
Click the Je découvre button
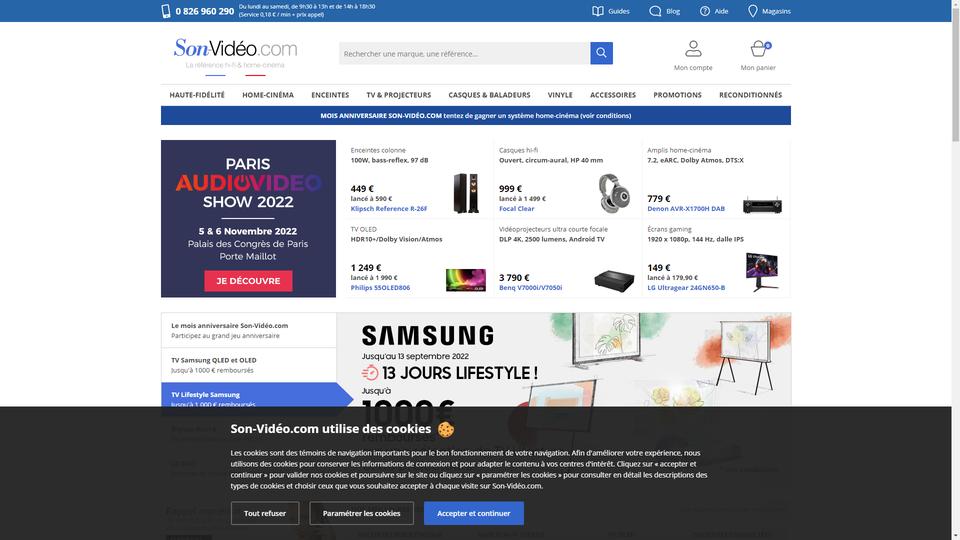click(248, 281)
